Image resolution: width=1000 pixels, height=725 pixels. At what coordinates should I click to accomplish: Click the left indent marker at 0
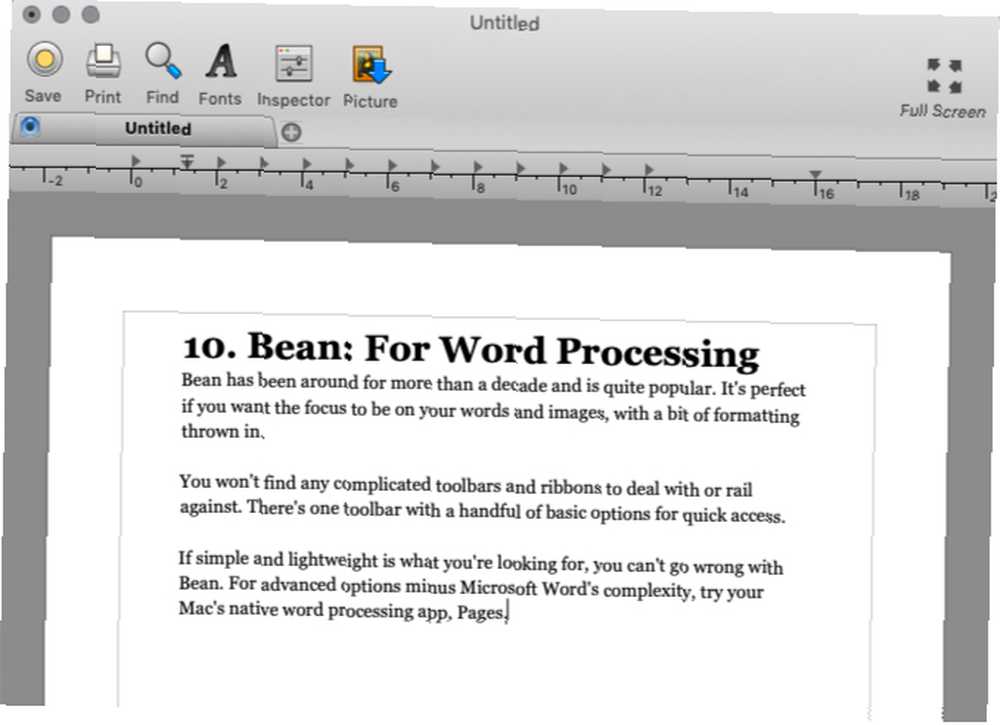click(135, 160)
